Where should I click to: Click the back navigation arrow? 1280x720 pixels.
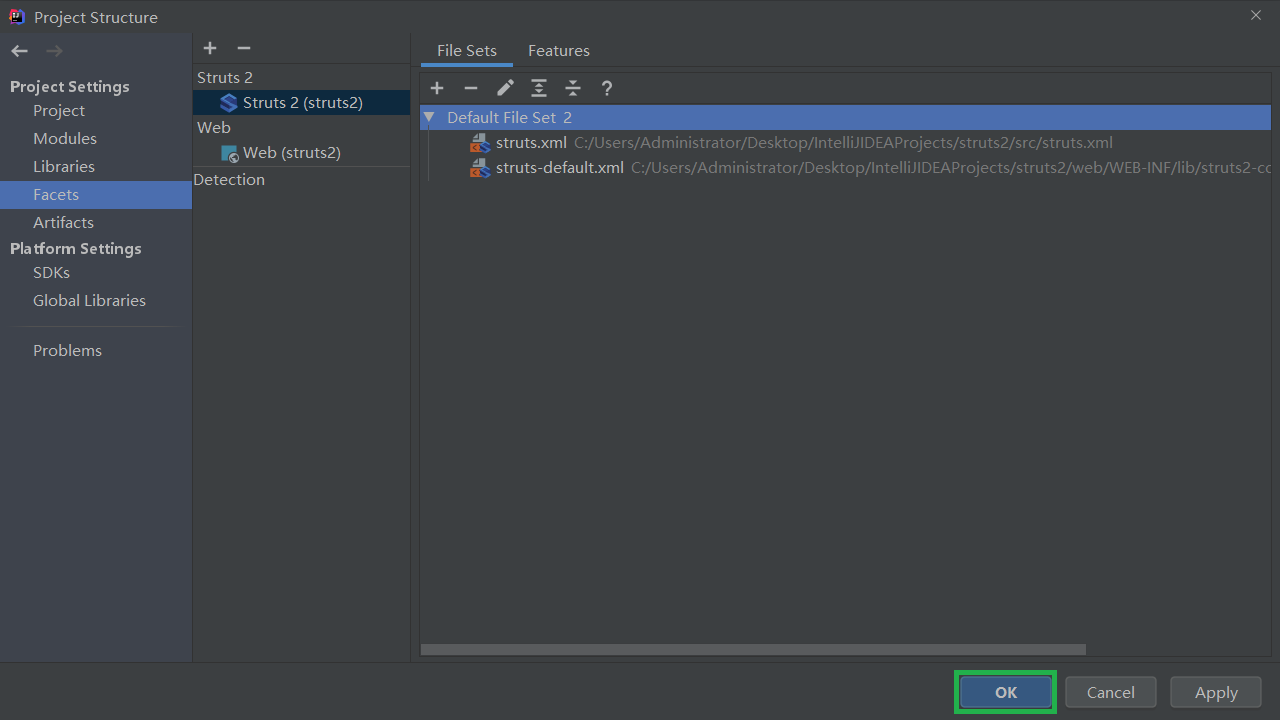tap(20, 51)
